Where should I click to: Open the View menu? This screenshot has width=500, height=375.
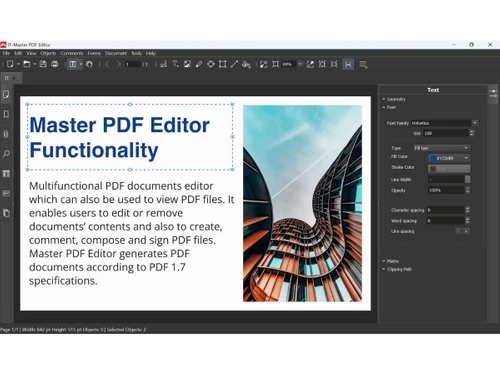point(31,53)
